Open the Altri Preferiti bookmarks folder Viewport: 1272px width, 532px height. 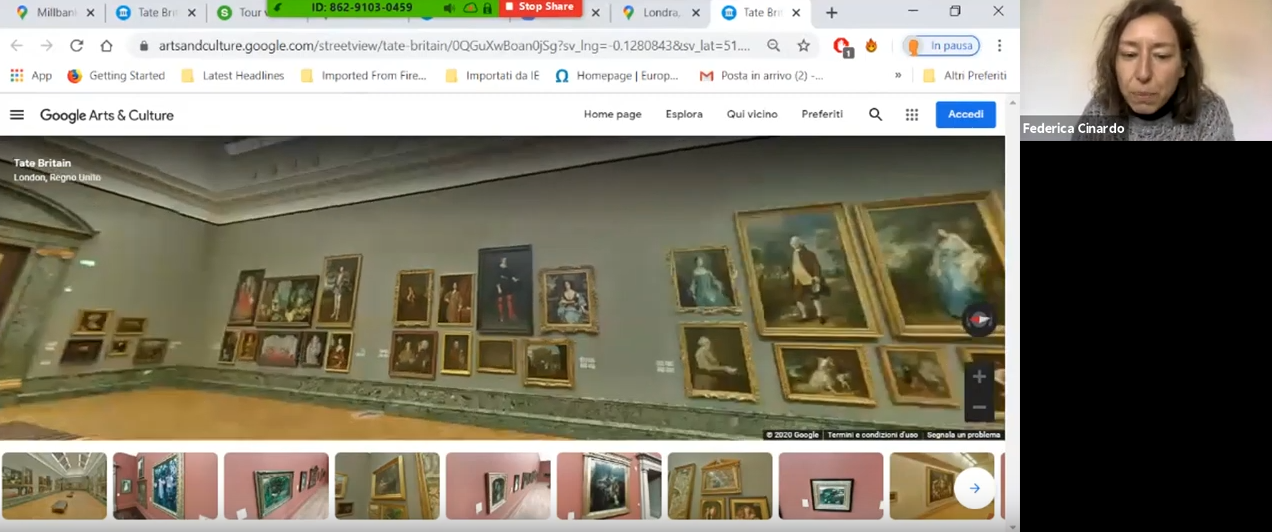[x=964, y=76]
